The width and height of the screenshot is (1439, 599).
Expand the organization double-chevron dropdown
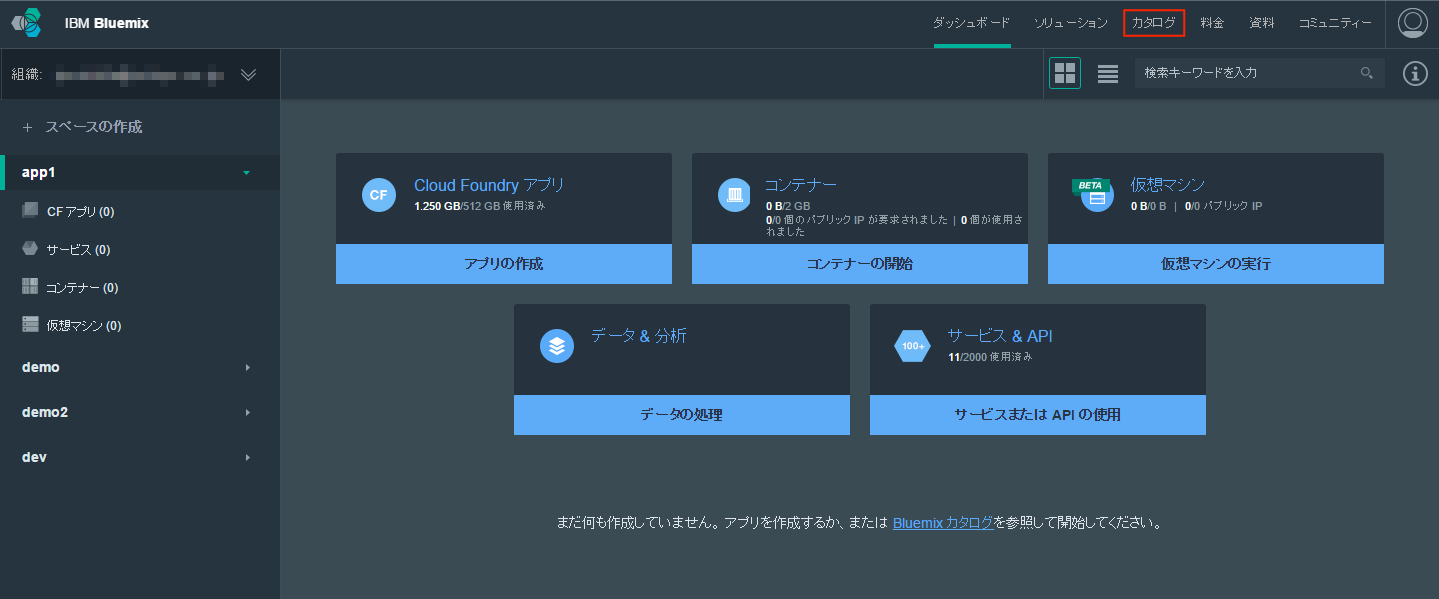coord(249,74)
